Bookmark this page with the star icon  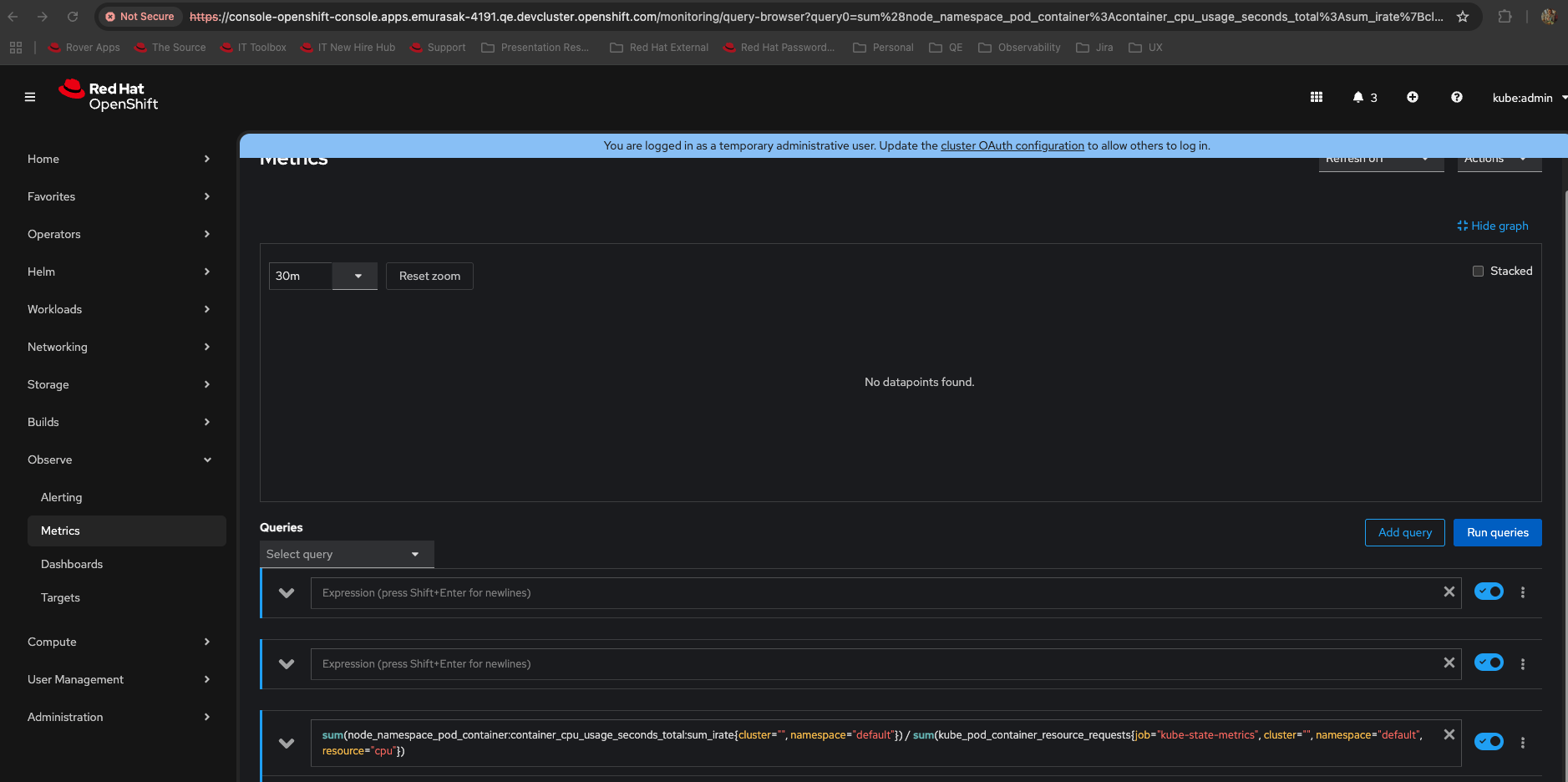click(1463, 17)
